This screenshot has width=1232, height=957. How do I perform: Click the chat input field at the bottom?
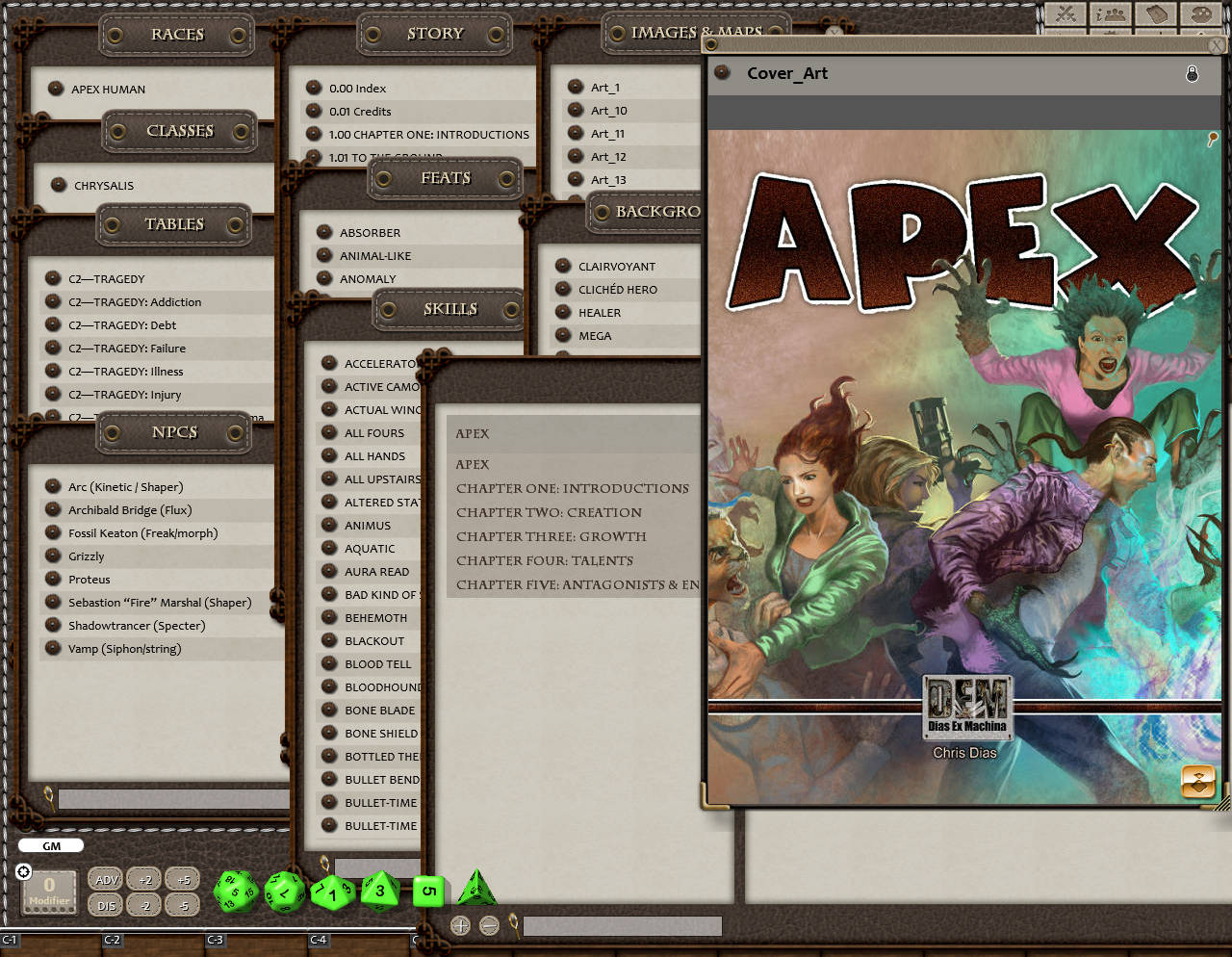621,924
